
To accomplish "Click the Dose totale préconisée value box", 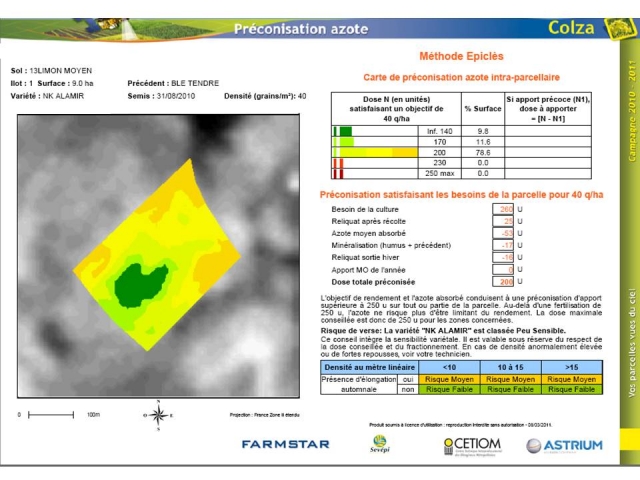I will pyautogui.click(x=505, y=282).
